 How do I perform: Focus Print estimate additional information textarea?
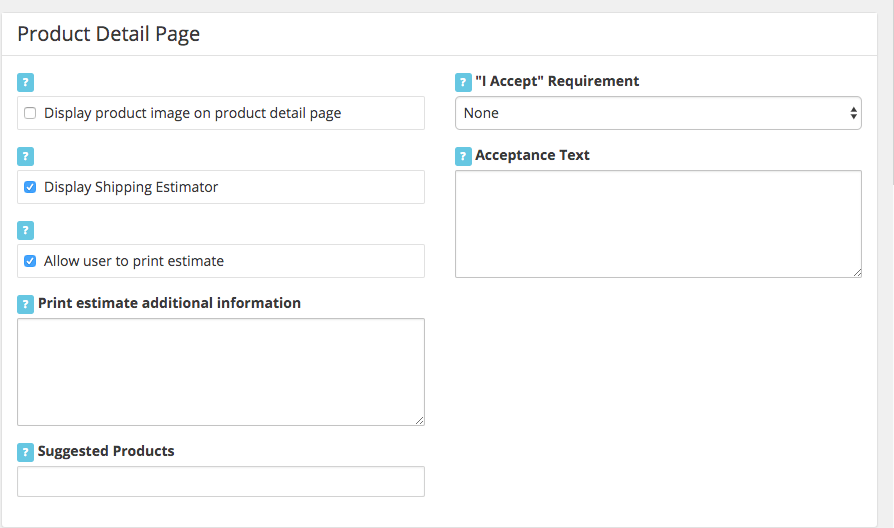pos(221,372)
